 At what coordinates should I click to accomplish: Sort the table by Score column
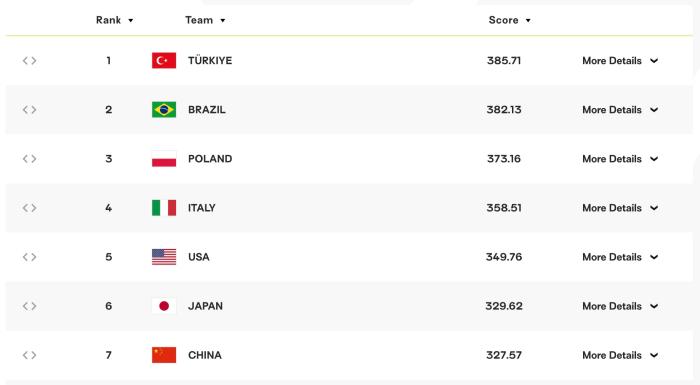pyautogui.click(x=510, y=20)
